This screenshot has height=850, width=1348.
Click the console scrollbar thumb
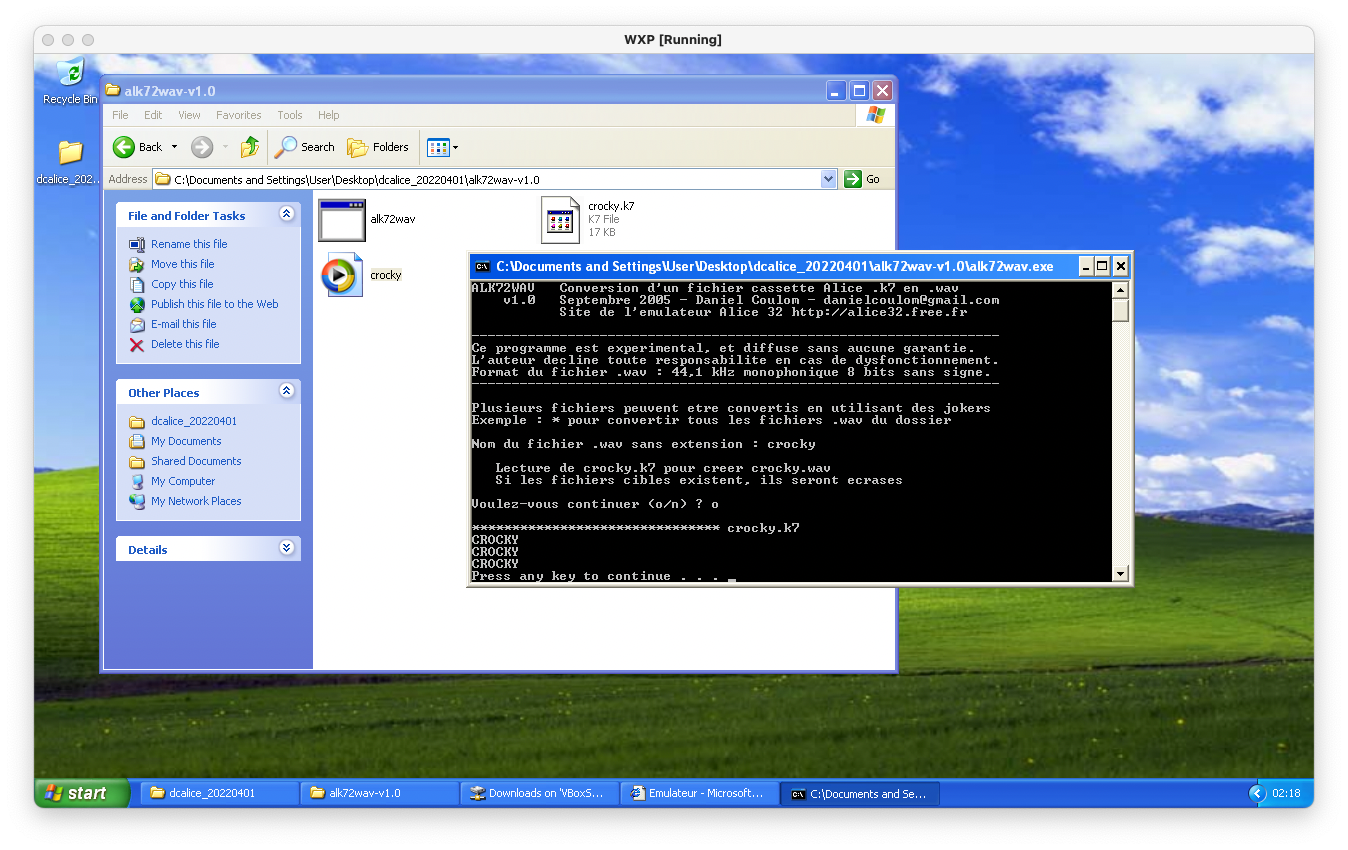coord(1120,311)
